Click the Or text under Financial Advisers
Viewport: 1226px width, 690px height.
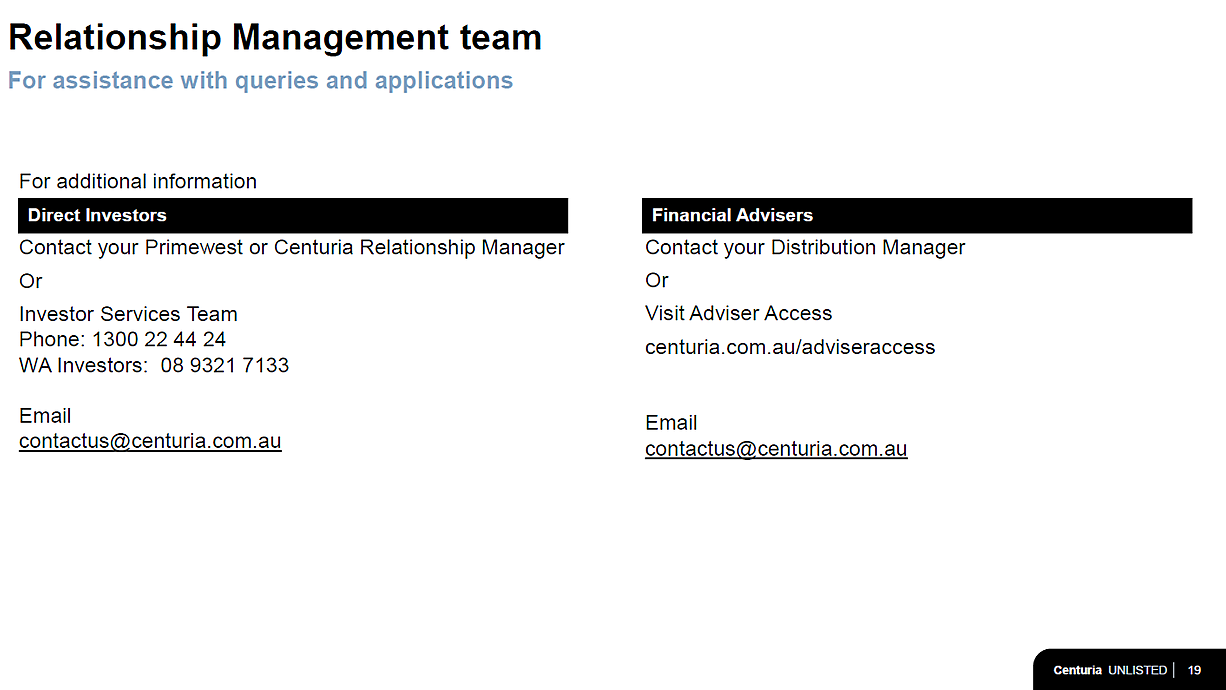657,280
